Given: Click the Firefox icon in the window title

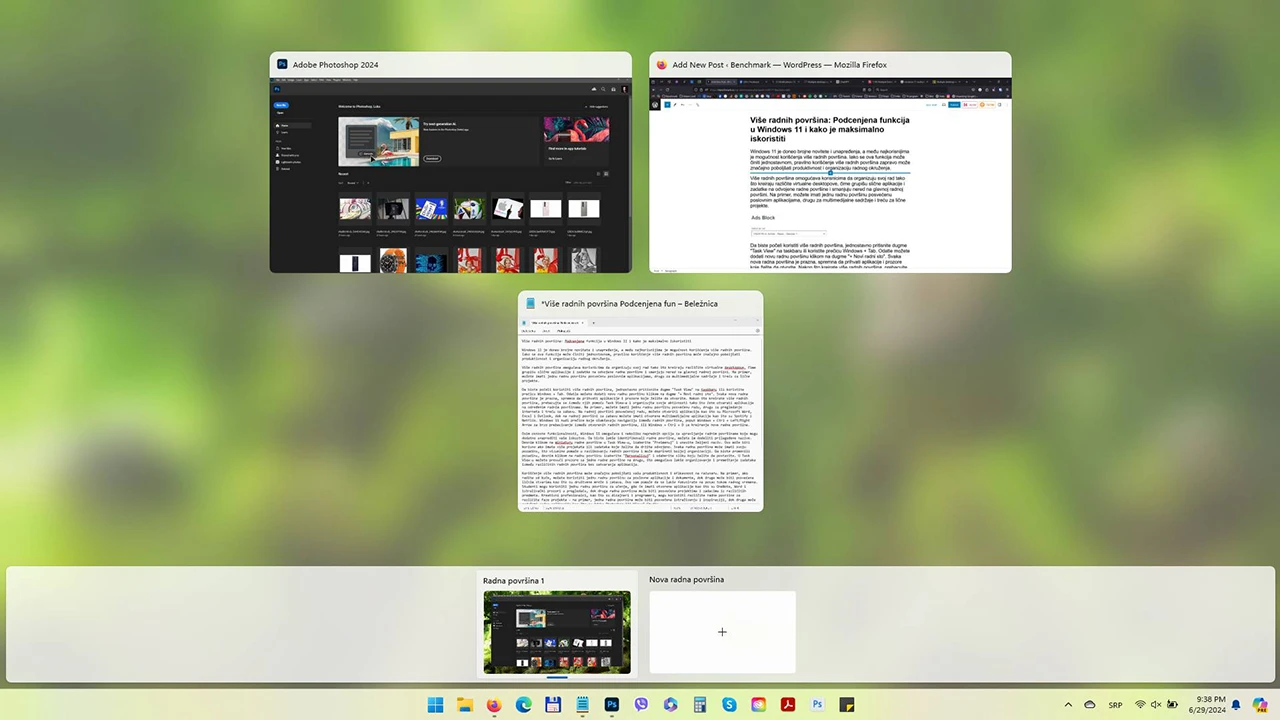Looking at the screenshot, I should click(662, 65).
